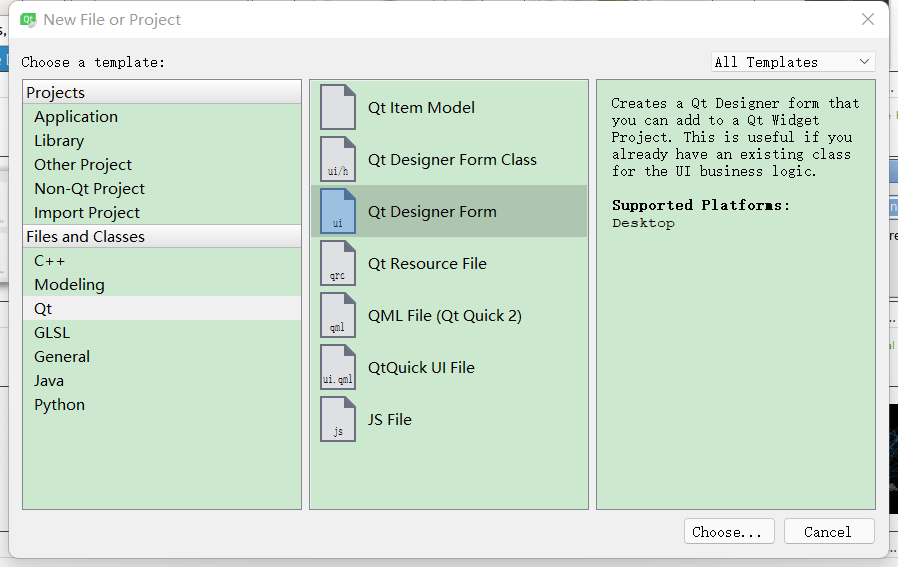
Task: Click the Choose... button
Action: 729,531
